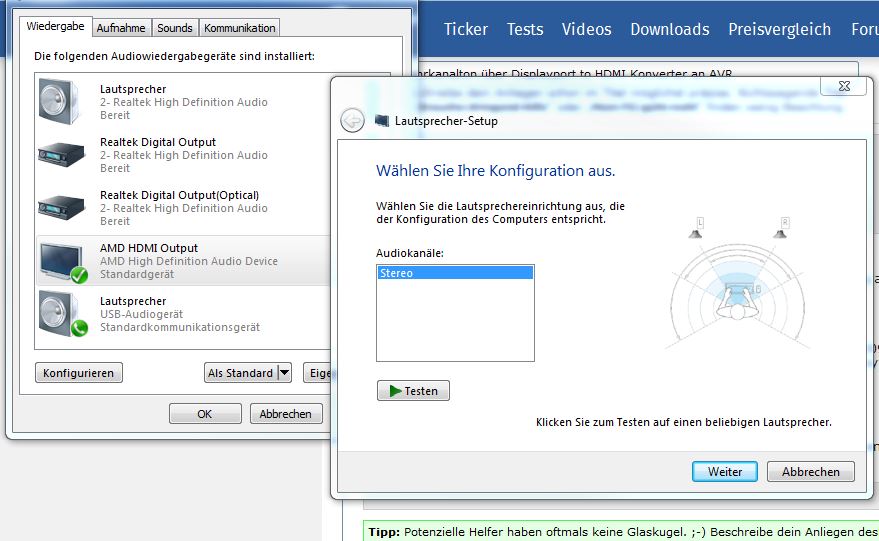Image resolution: width=879 pixels, height=541 pixels.
Task: Close the Lautsprecher-Setup window
Action: 844,86
